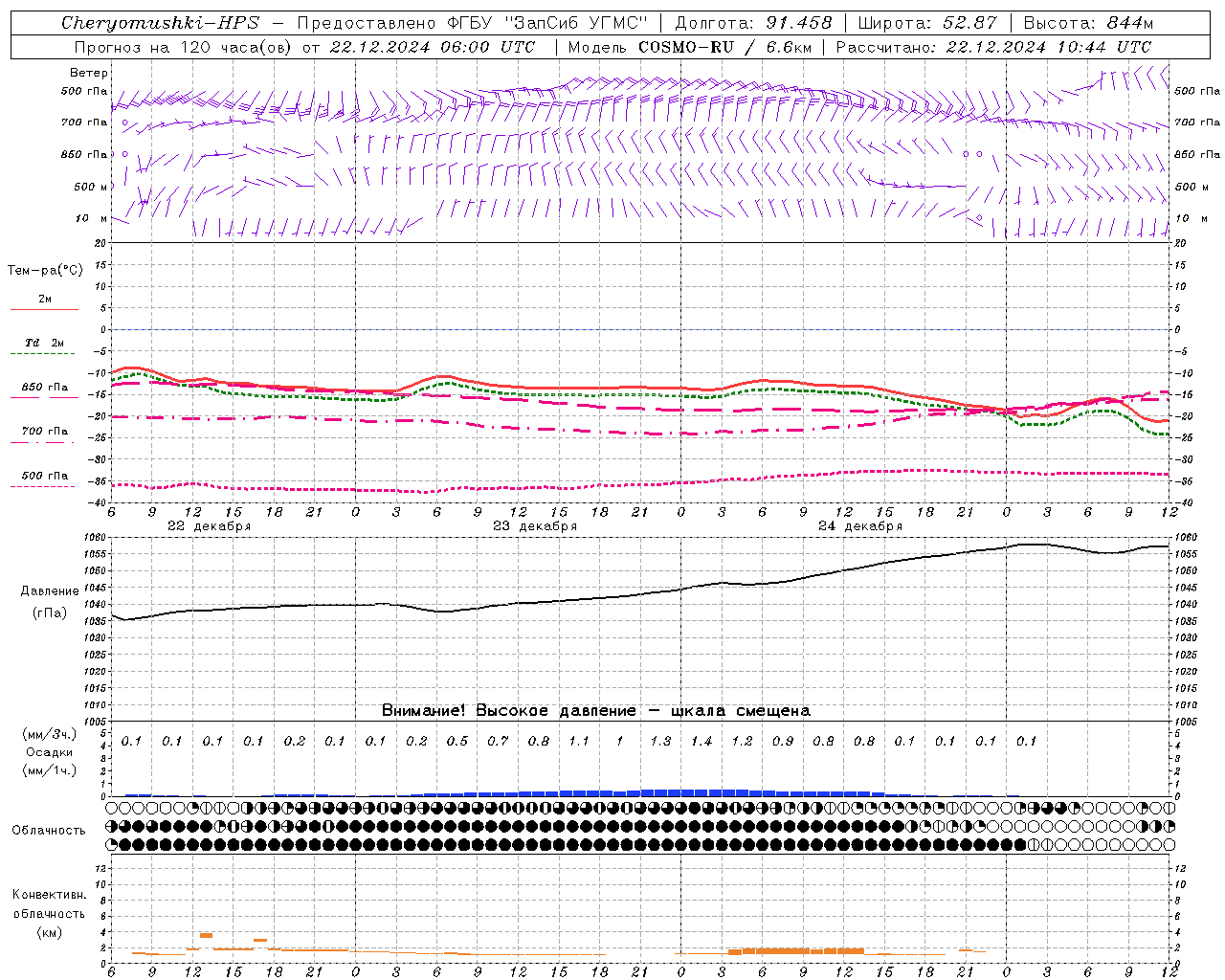This screenshot has width=1225, height=980.
Task: Click the Осадки panel label
Action: tap(49, 753)
